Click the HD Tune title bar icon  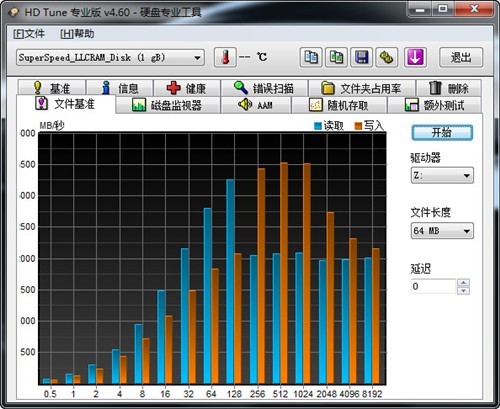[13, 12]
